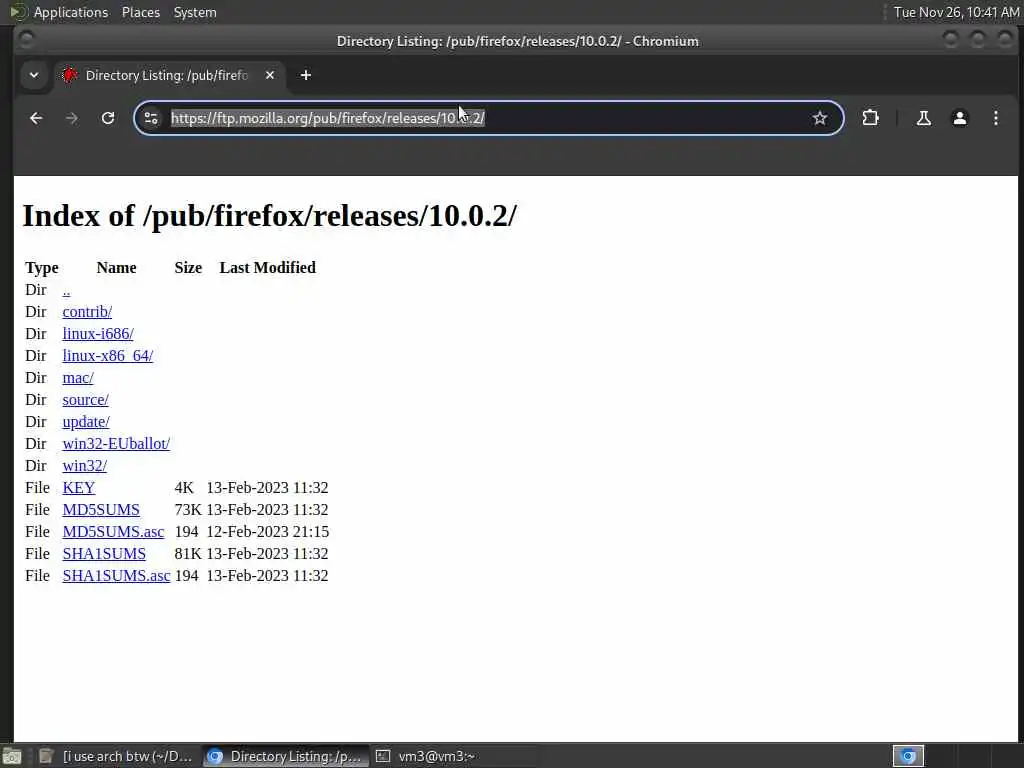1024x768 pixels.
Task: Open the SHA1SUMS.asc file link
Action: 116,576
